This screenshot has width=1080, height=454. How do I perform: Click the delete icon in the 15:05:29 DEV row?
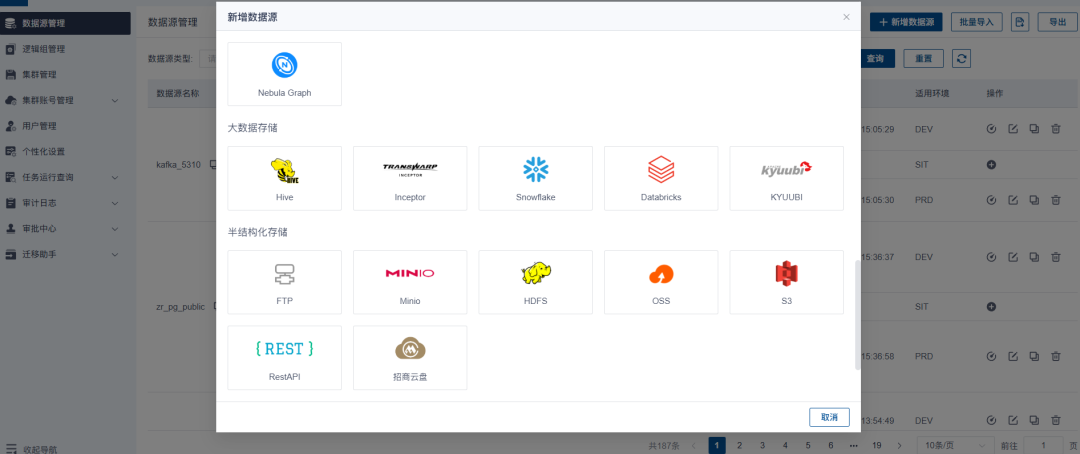(x=1055, y=129)
